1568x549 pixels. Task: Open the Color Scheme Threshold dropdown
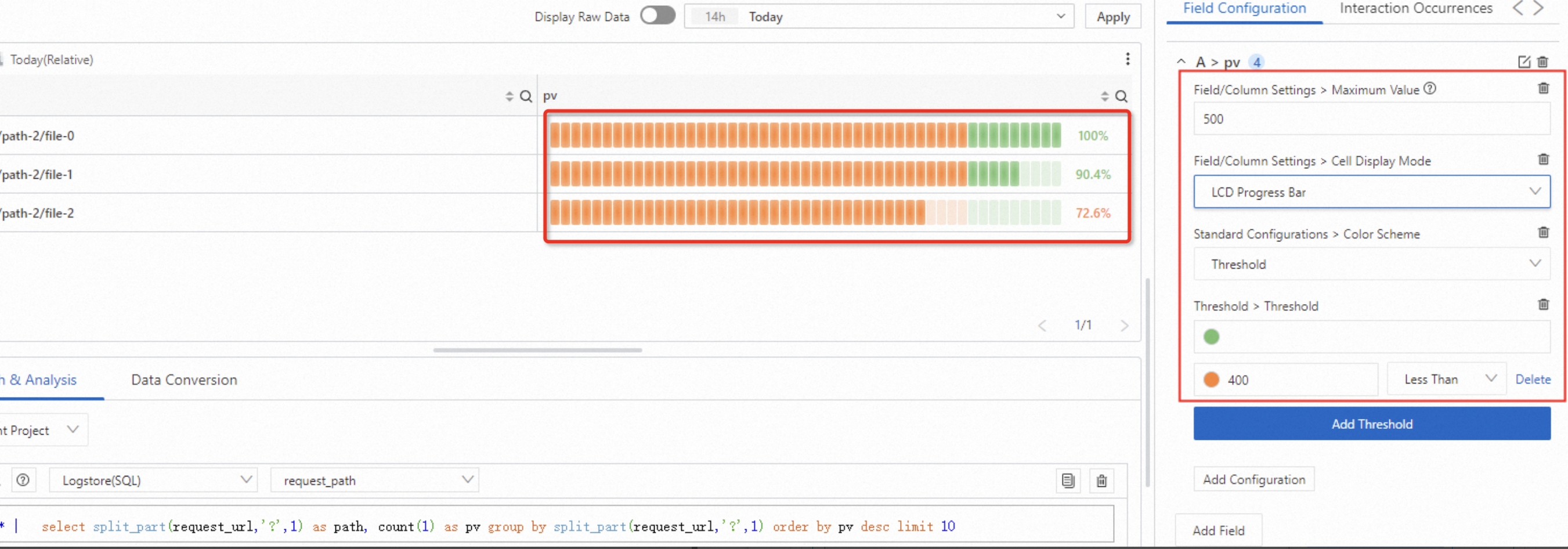click(x=1371, y=263)
